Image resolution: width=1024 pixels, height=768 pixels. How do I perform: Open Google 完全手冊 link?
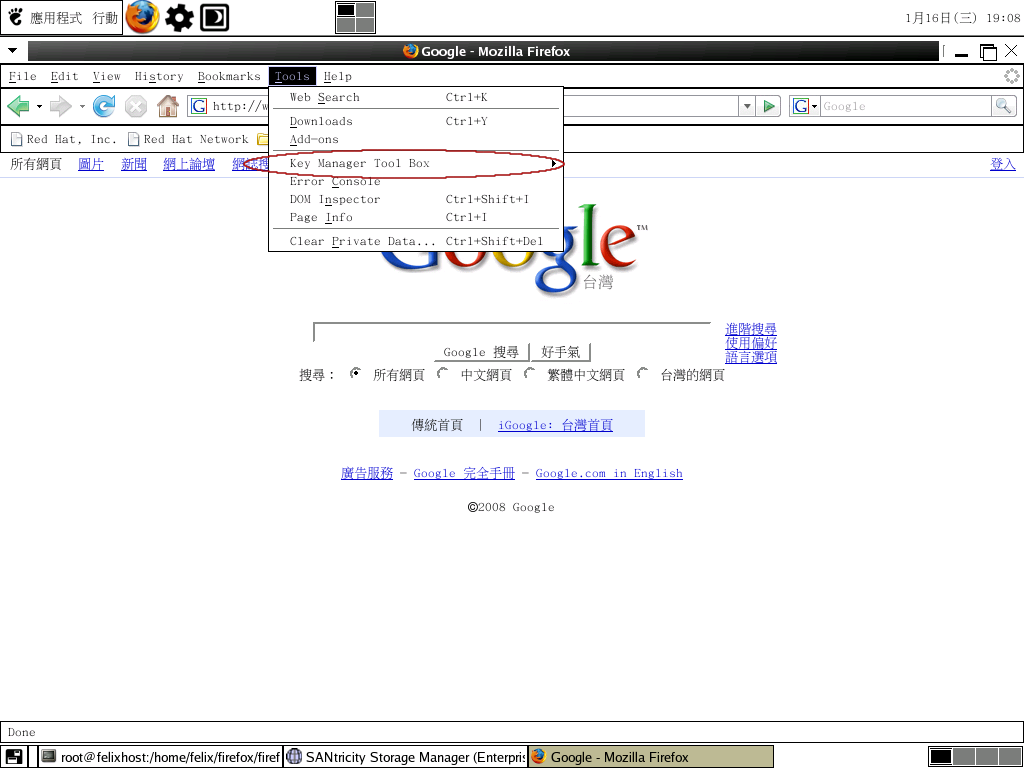(x=464, y=473)
